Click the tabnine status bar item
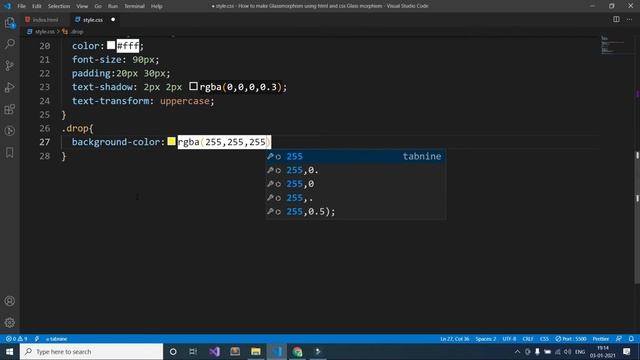This screenshot has height=360, width=640. [x=56, y=339]
